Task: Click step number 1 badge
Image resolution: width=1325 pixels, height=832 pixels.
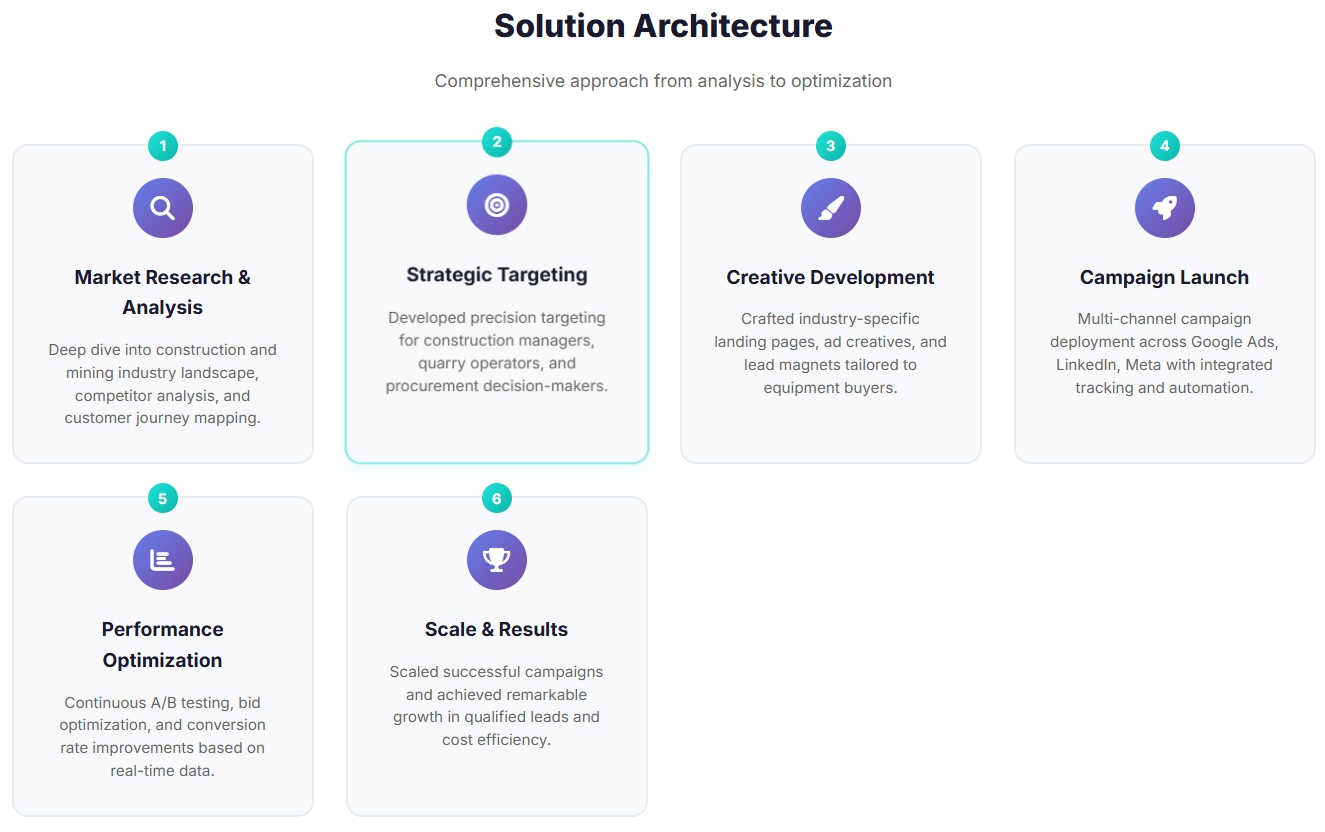Action: (x=163, y=146)
